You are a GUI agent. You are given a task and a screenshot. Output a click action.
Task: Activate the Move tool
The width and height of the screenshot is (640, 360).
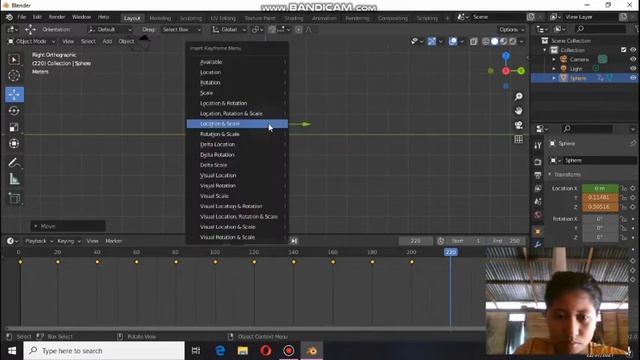tap(14, 94)
